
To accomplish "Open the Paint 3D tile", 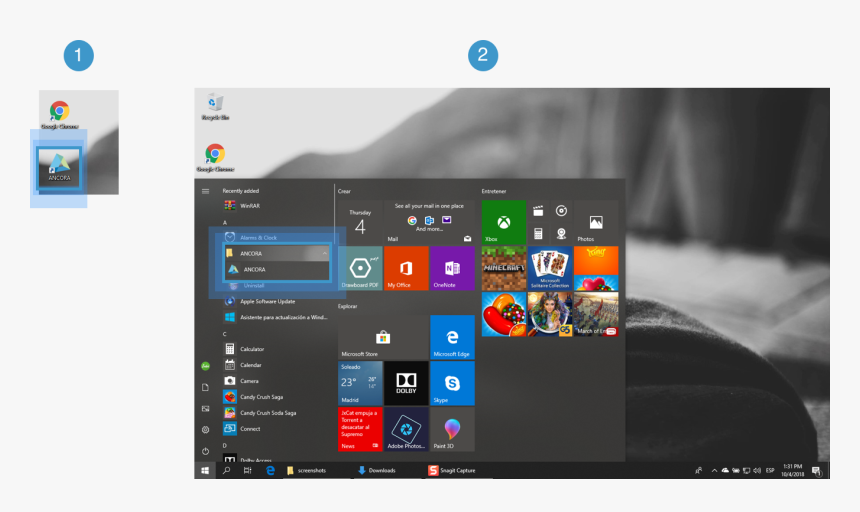I will point(452,429).
